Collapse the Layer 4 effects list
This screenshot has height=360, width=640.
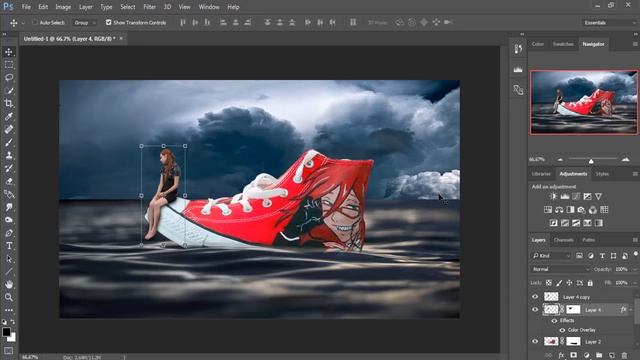click(x=631, y=310)
